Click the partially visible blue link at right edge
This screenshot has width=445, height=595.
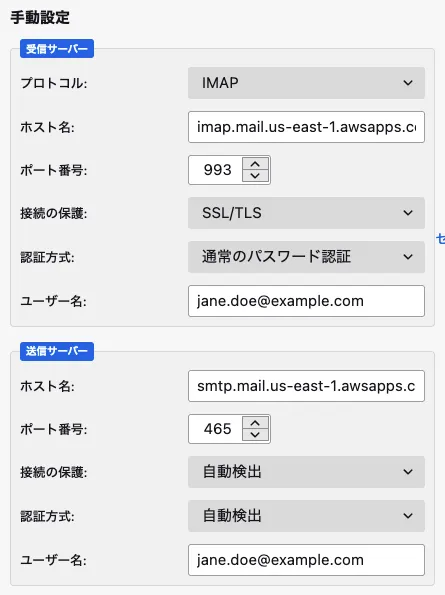(440, 238)
